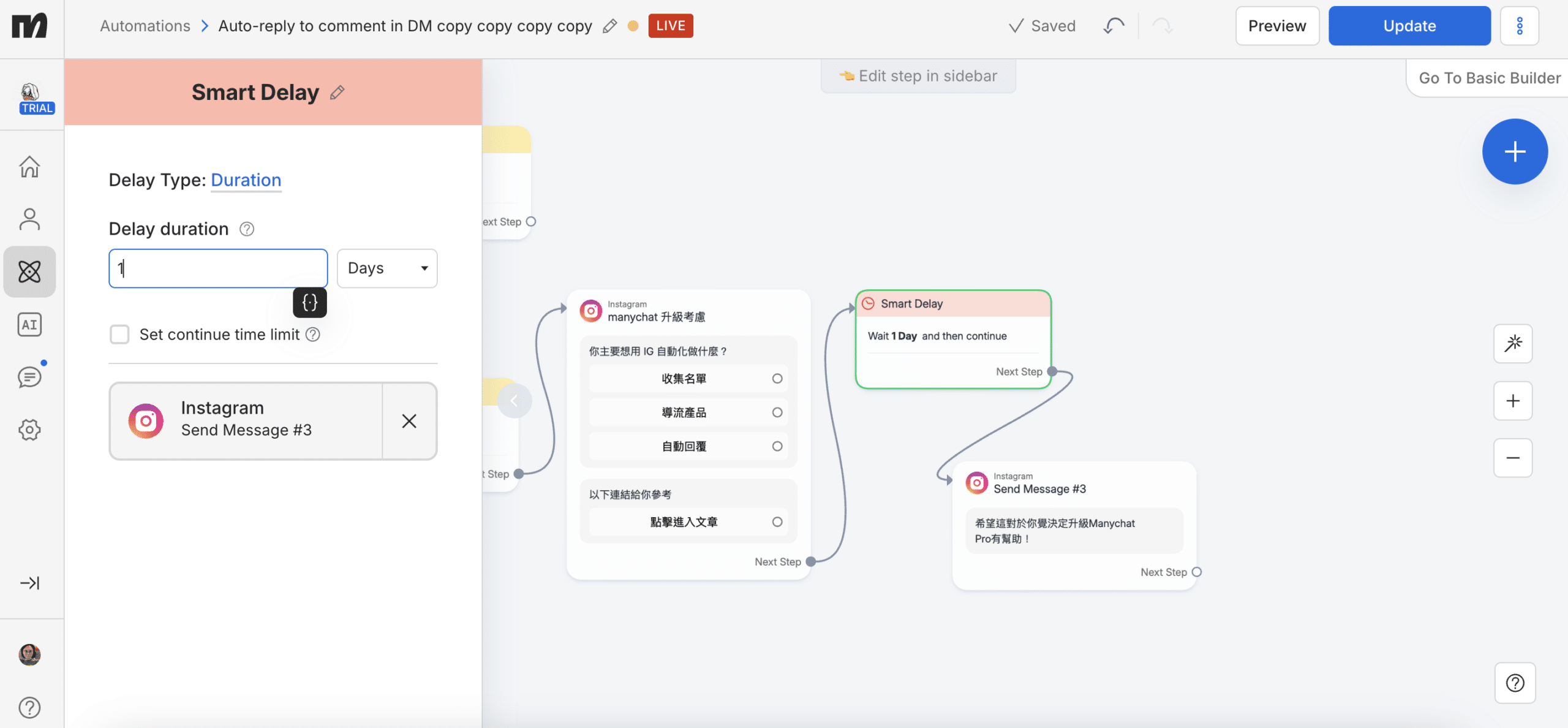Select the manychat 升級考慮 node title
The width and height of the screenshot is (1568, 728).
(657, 317)
